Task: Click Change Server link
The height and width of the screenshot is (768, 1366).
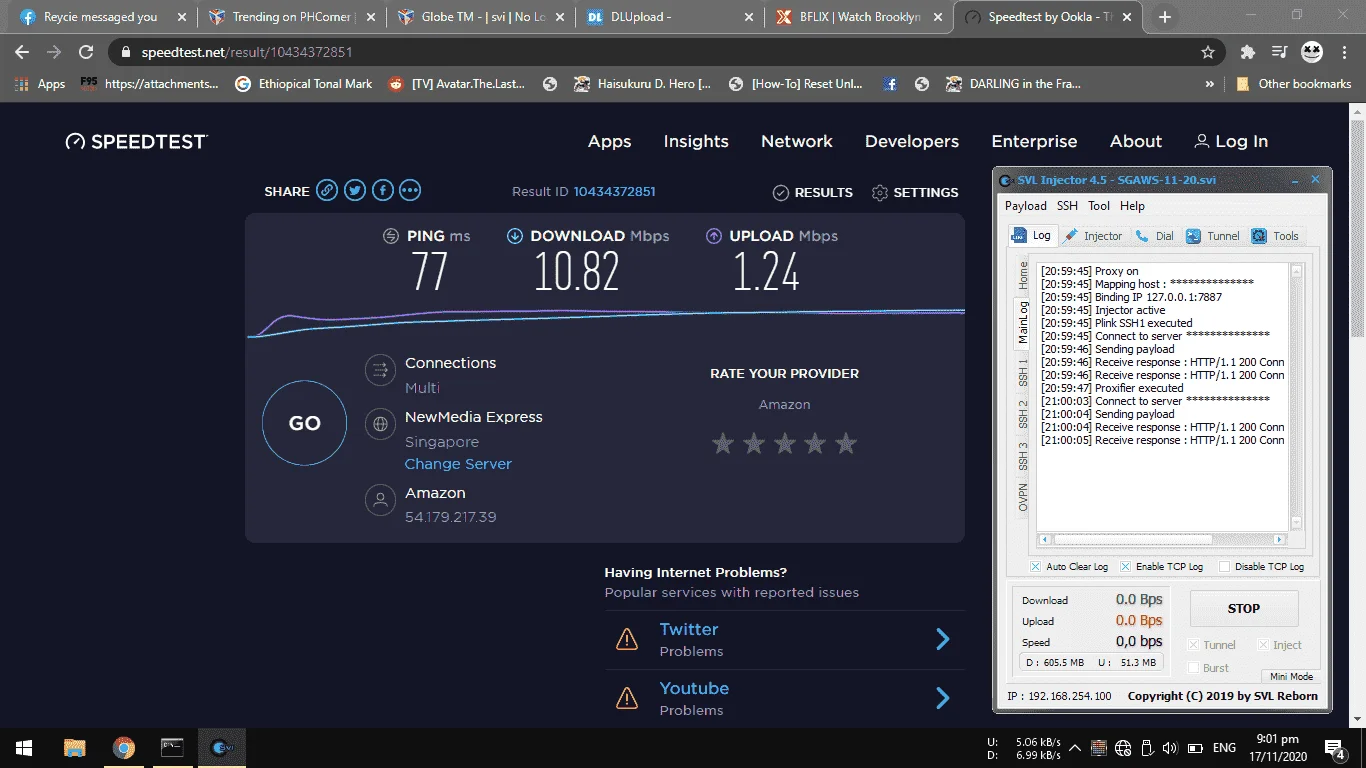Action: (x=458, y=464)
